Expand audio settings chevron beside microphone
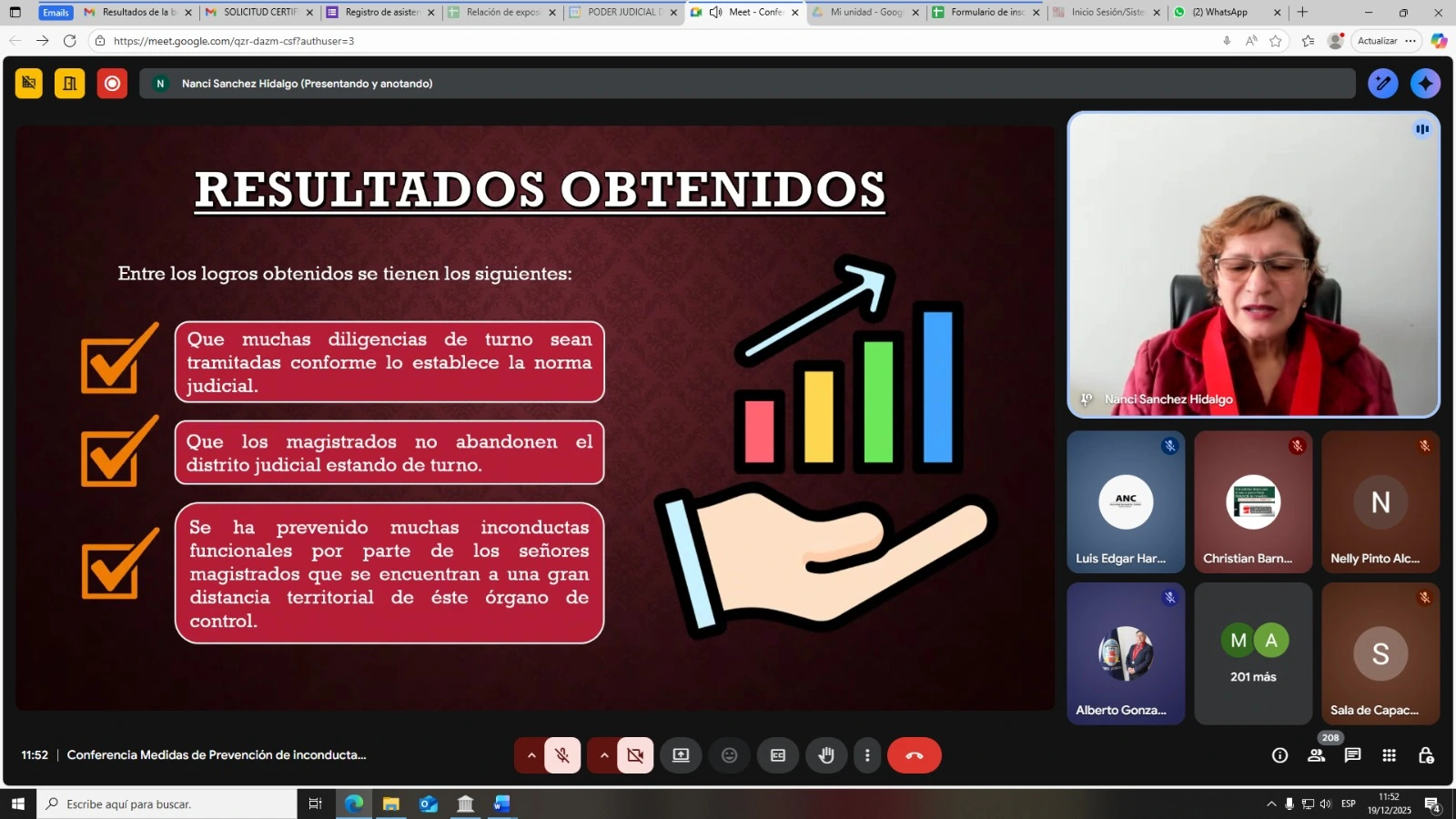 tap(531, 755)
